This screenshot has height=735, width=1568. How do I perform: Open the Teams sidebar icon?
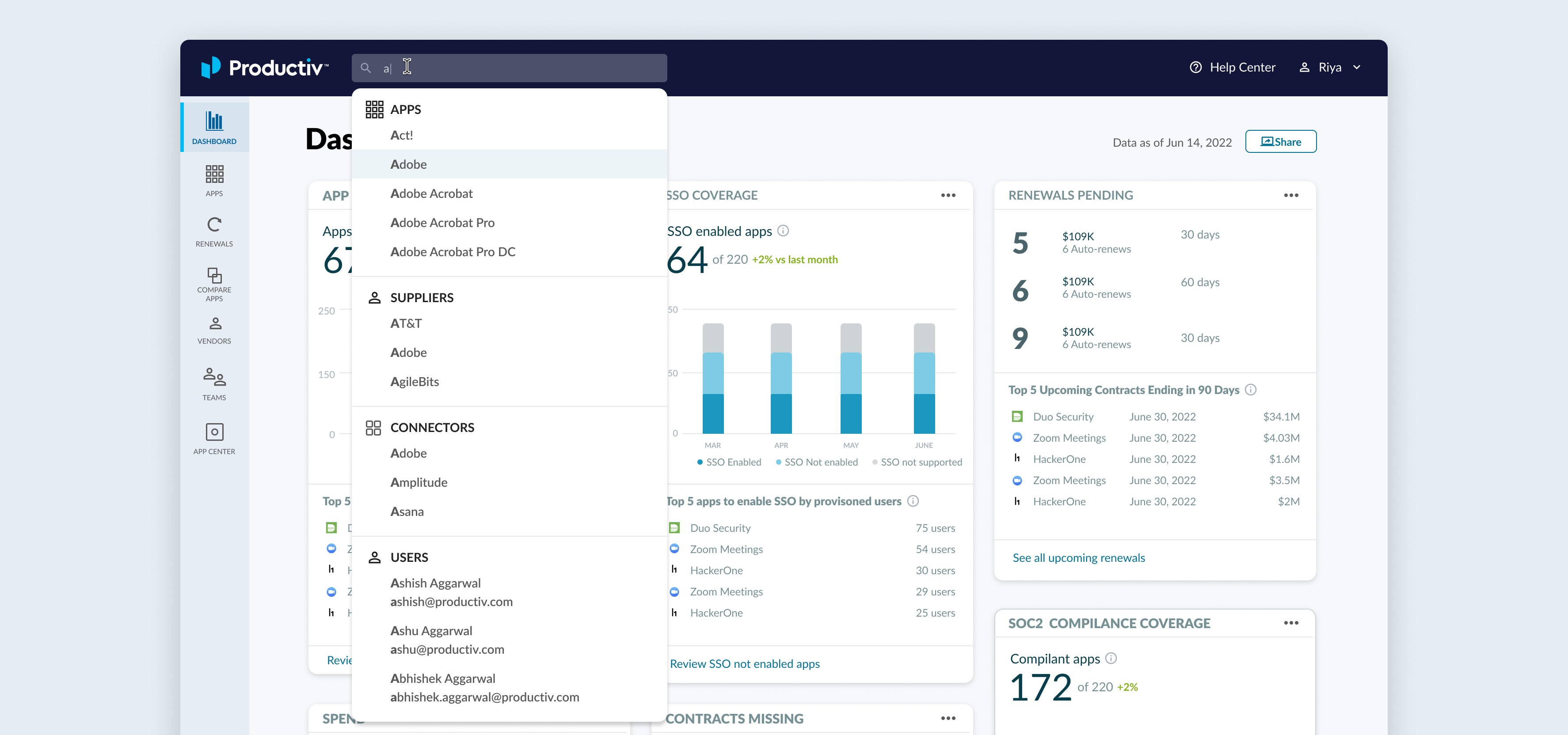[214, 377]
